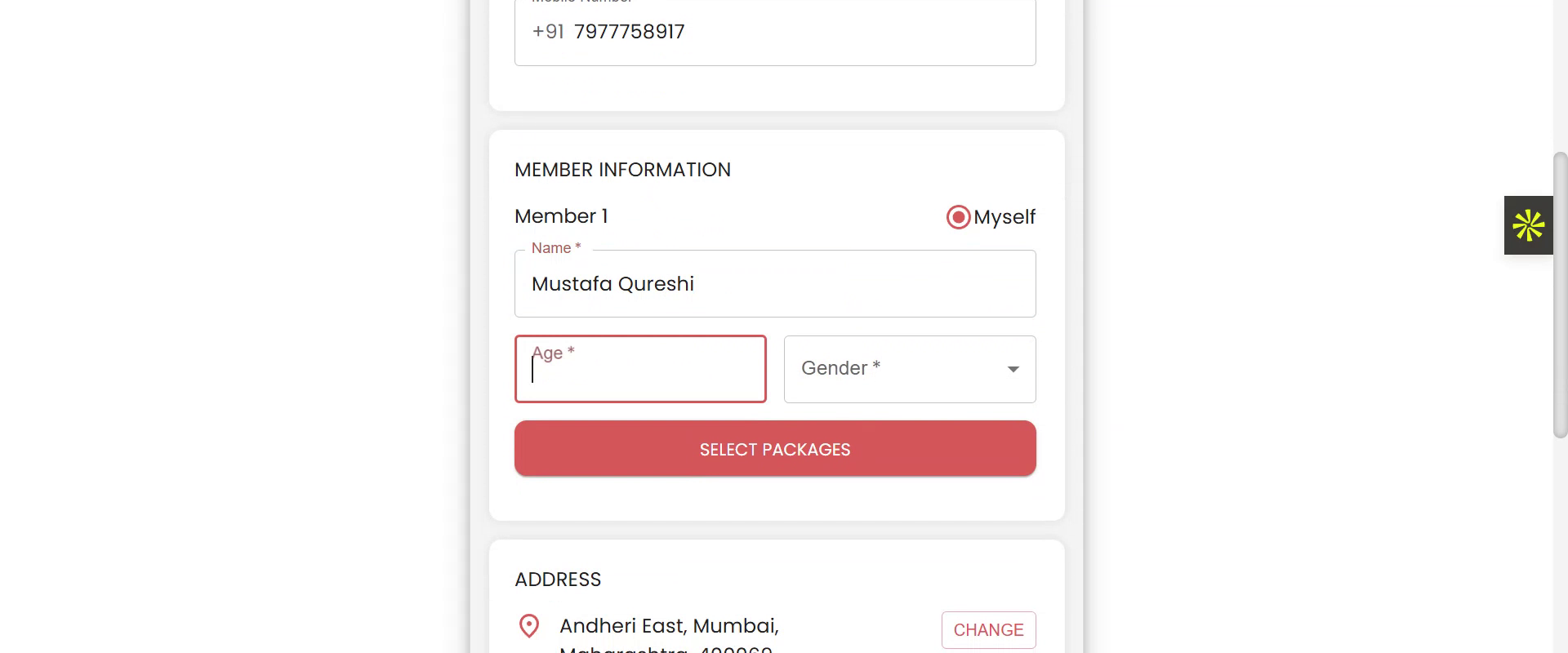Click the "Age *" placeholder label
This screenshot has width=1568, height=653.
[x=553, y=353]
